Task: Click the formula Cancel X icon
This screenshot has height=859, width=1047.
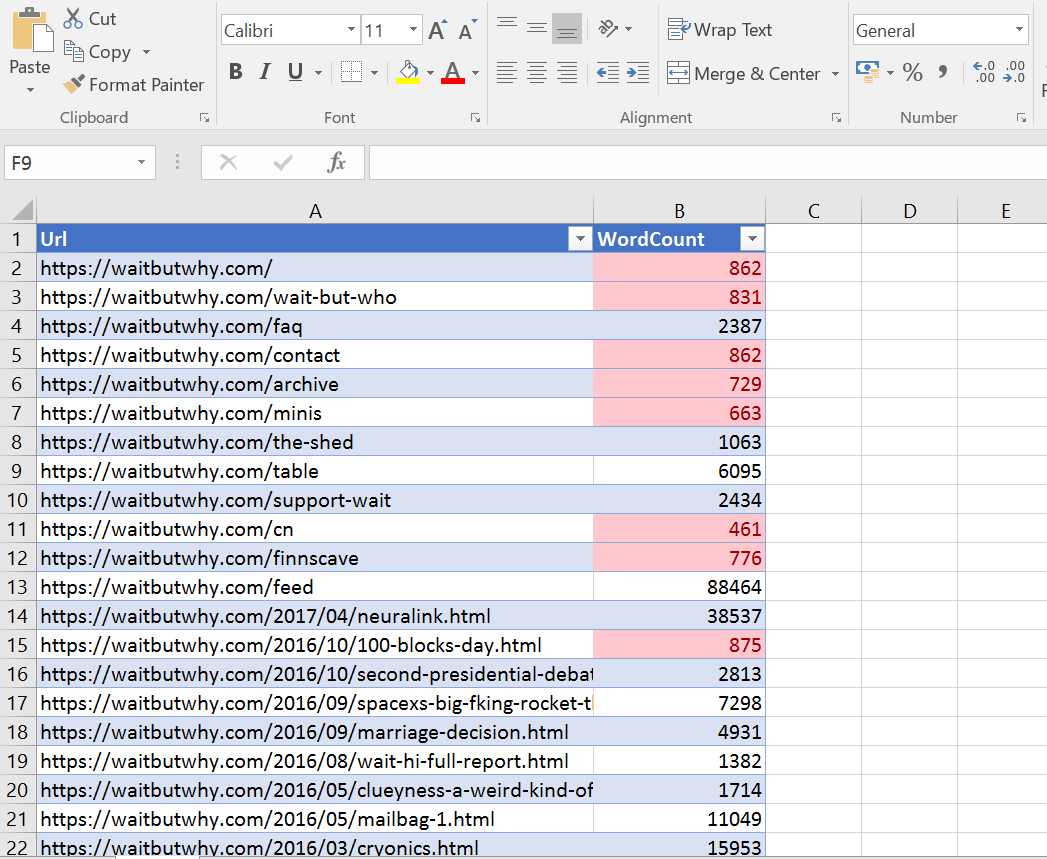Action: pos(228,162)
